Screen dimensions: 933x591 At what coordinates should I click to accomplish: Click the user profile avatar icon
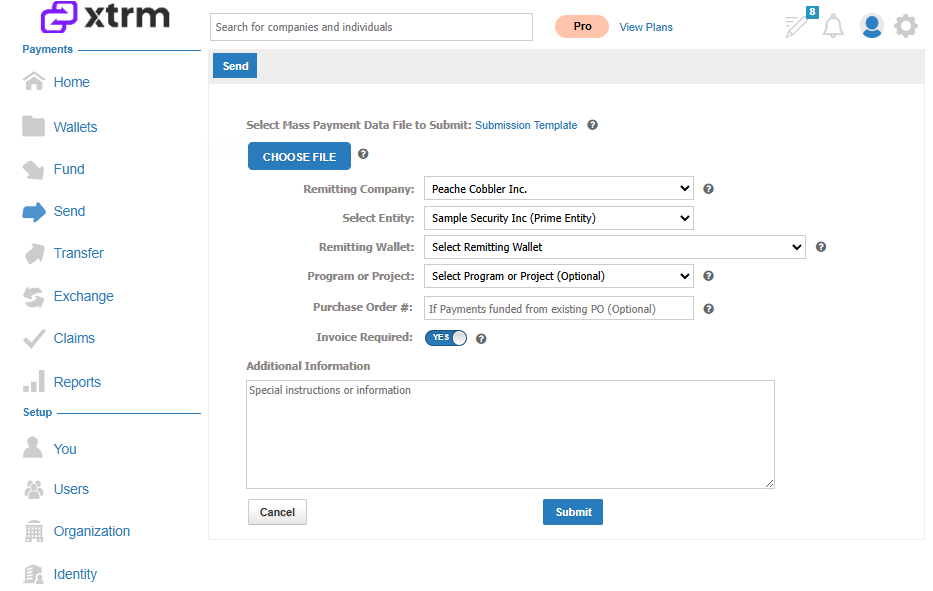(x=872, y=26)
